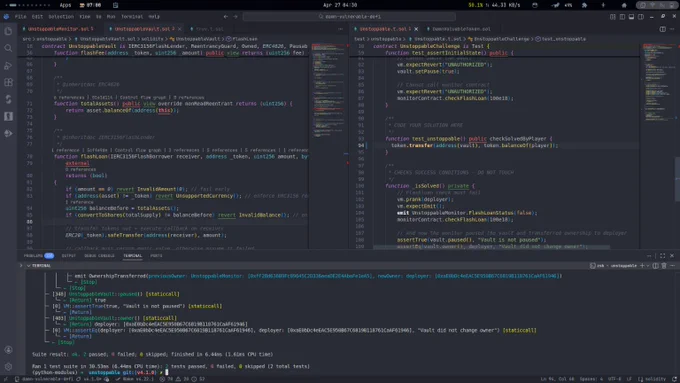Click the UnstoppableChallenge breadcrumb in right editor
This screenshot has height=383, width=680.
tap(498, 39)
